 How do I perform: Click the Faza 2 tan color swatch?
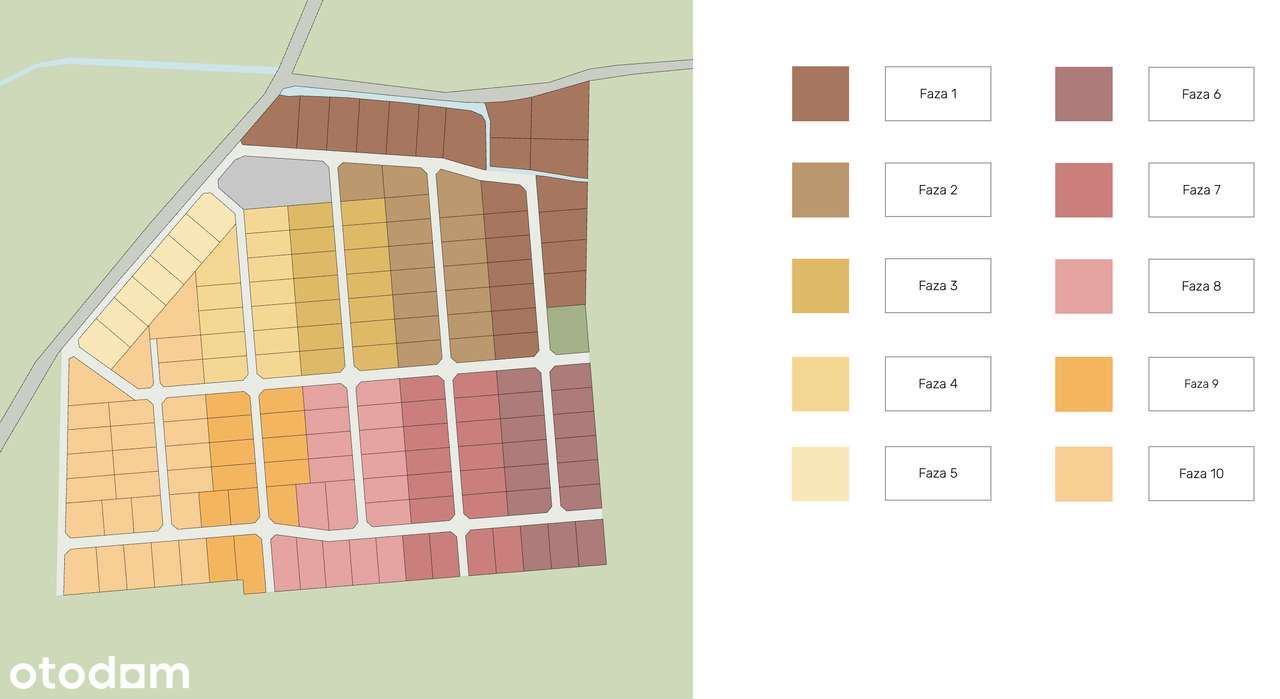coord(820,190)
